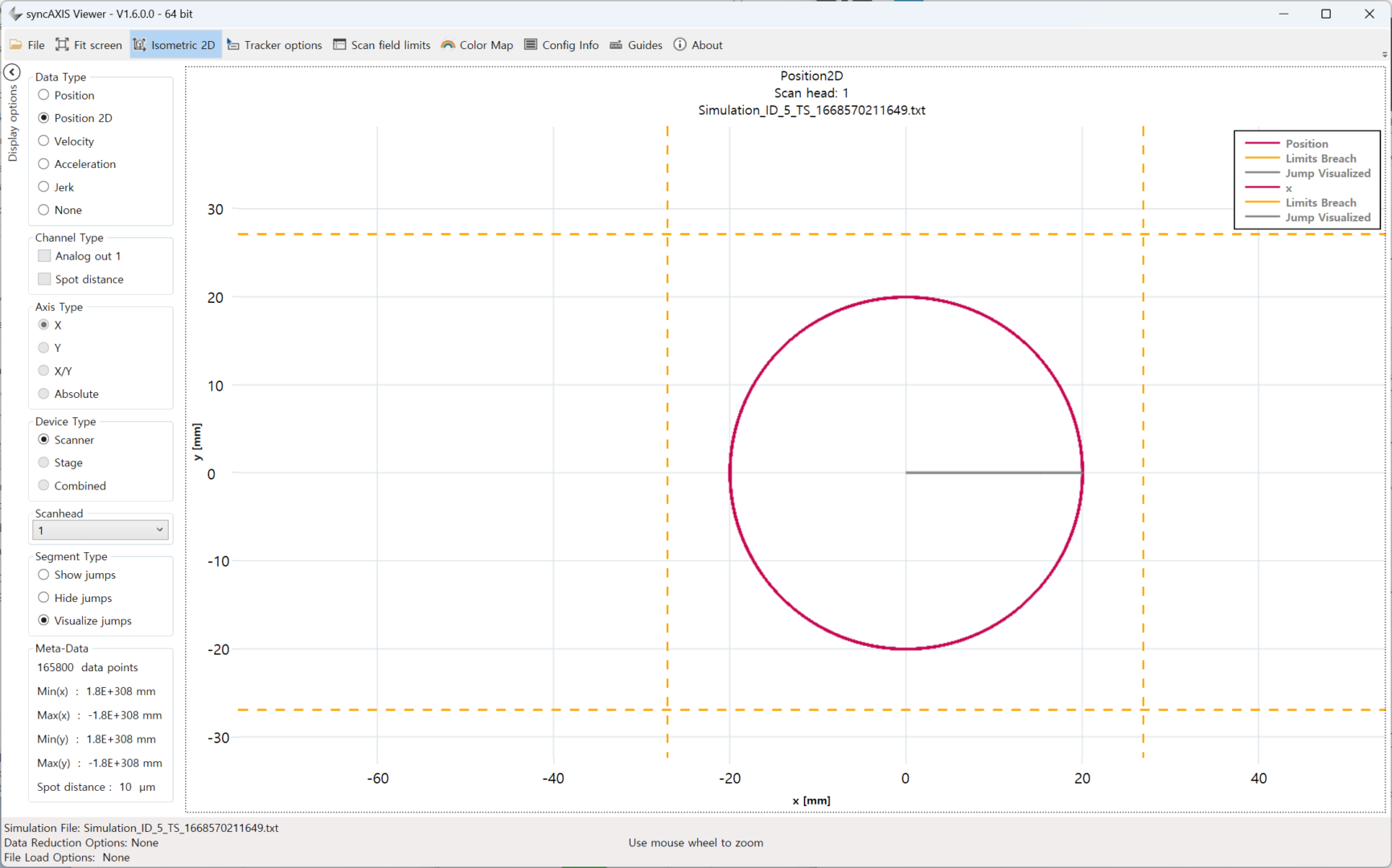The width and height of the screenshot is (1392, 868).
Task: Select Scanner device type
Action: (43, 440)
